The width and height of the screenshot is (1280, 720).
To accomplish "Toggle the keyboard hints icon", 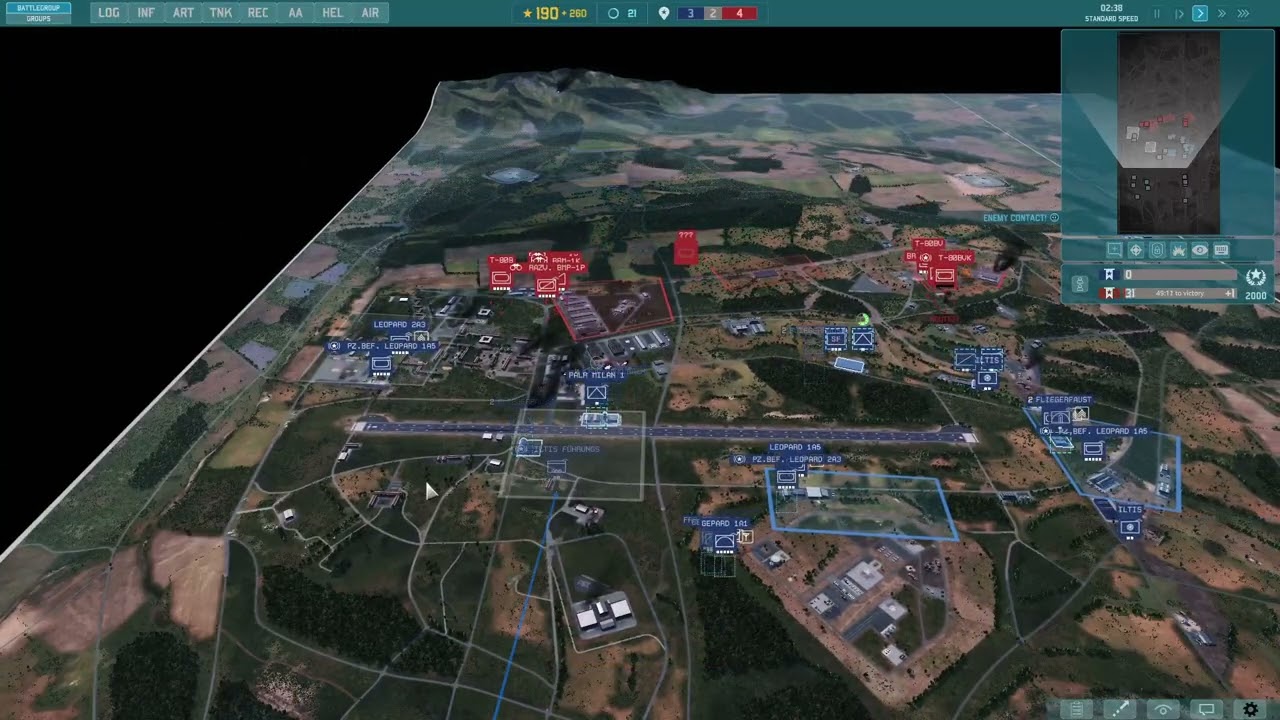I will click(1221, 250).
